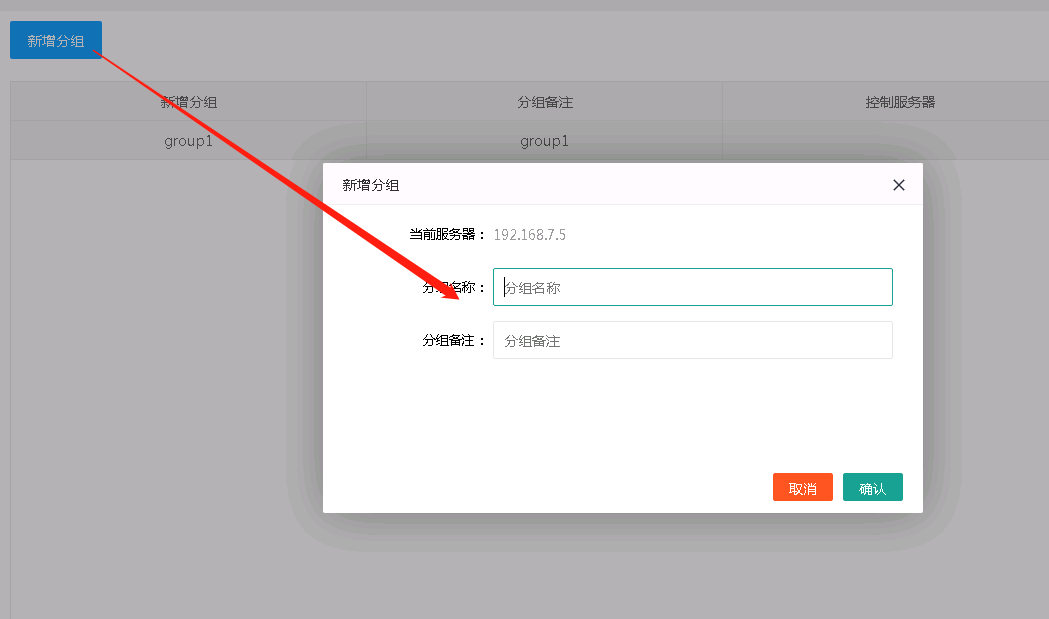Viewport: 1049px width, 619px height.
Task: Select the 控制服务器 column header
Action: tap(900, 102)
